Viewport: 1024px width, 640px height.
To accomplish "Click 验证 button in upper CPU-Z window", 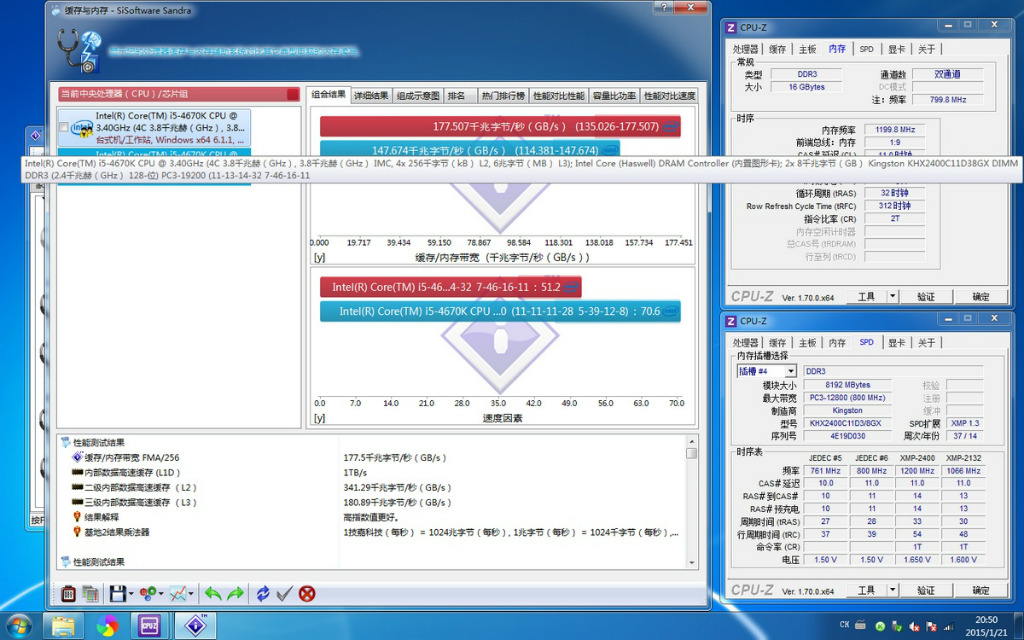I will coord(926,296).
